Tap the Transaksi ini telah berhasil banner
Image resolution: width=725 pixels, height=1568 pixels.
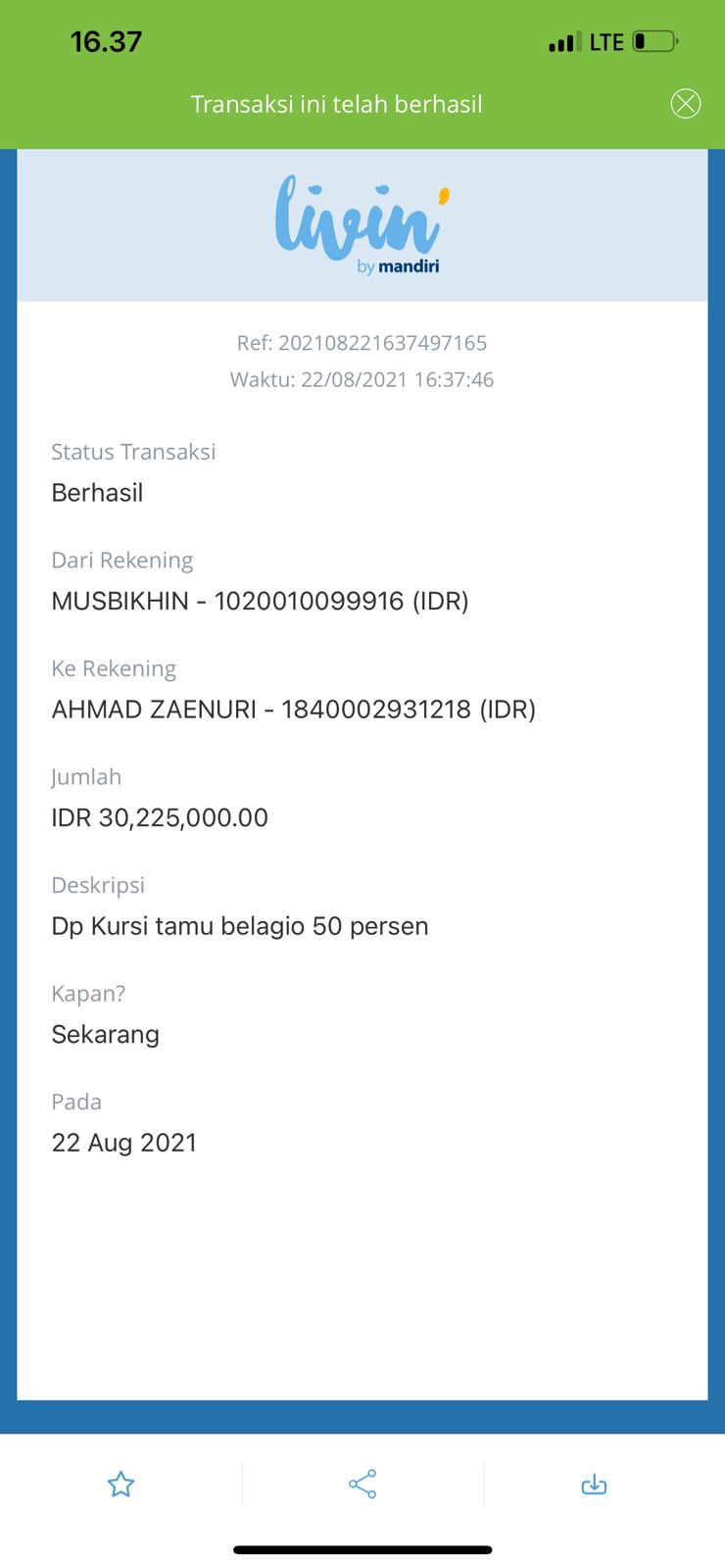336,104
